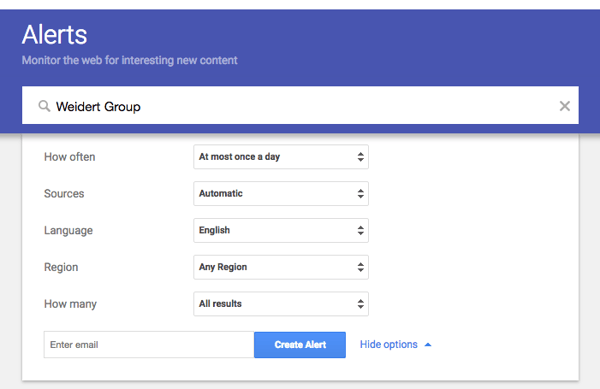Focus the Enter email input field
This screenshot has height=389, width=600.
[149, 345]
